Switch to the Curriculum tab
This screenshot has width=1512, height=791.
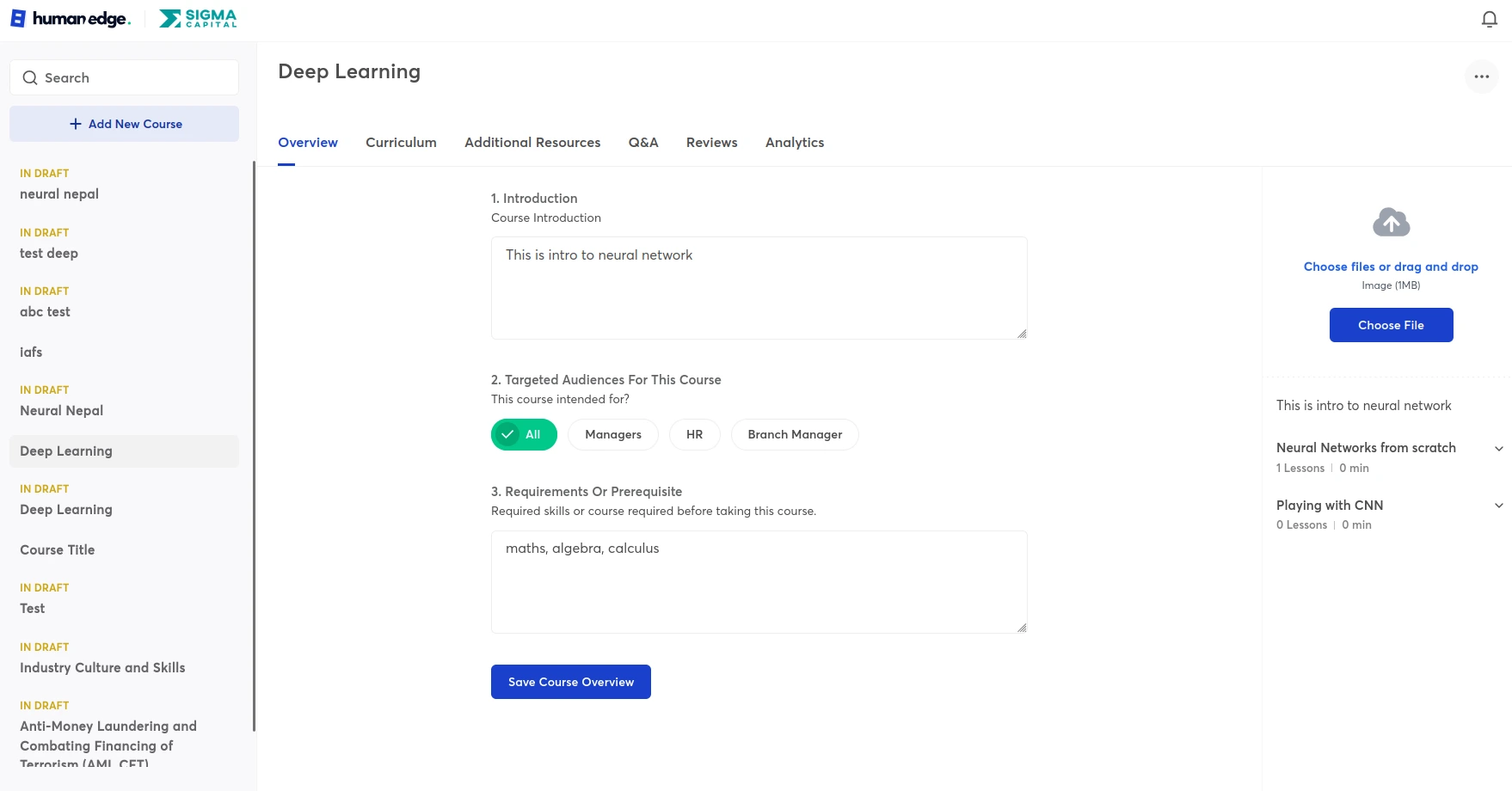[x=401, y=143]
